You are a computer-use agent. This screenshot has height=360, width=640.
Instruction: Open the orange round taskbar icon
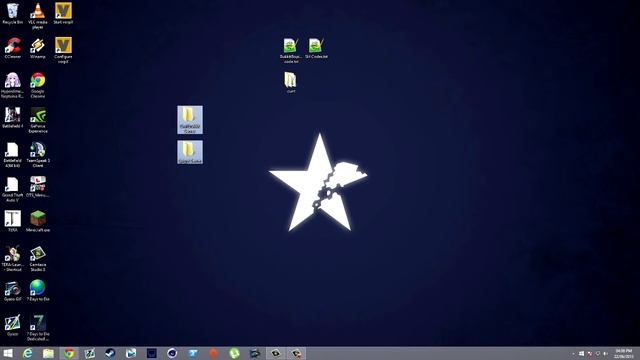213,353
